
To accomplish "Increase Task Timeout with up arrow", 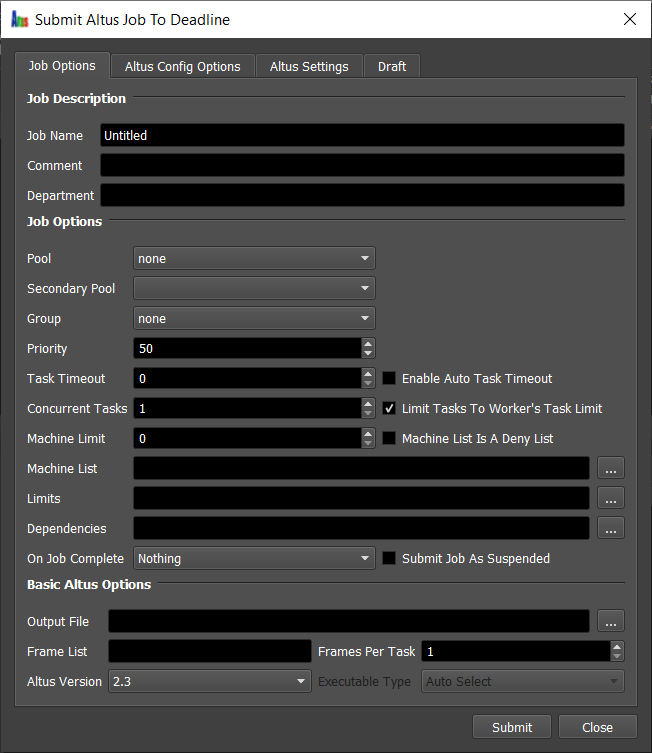I will coord(368,374).
